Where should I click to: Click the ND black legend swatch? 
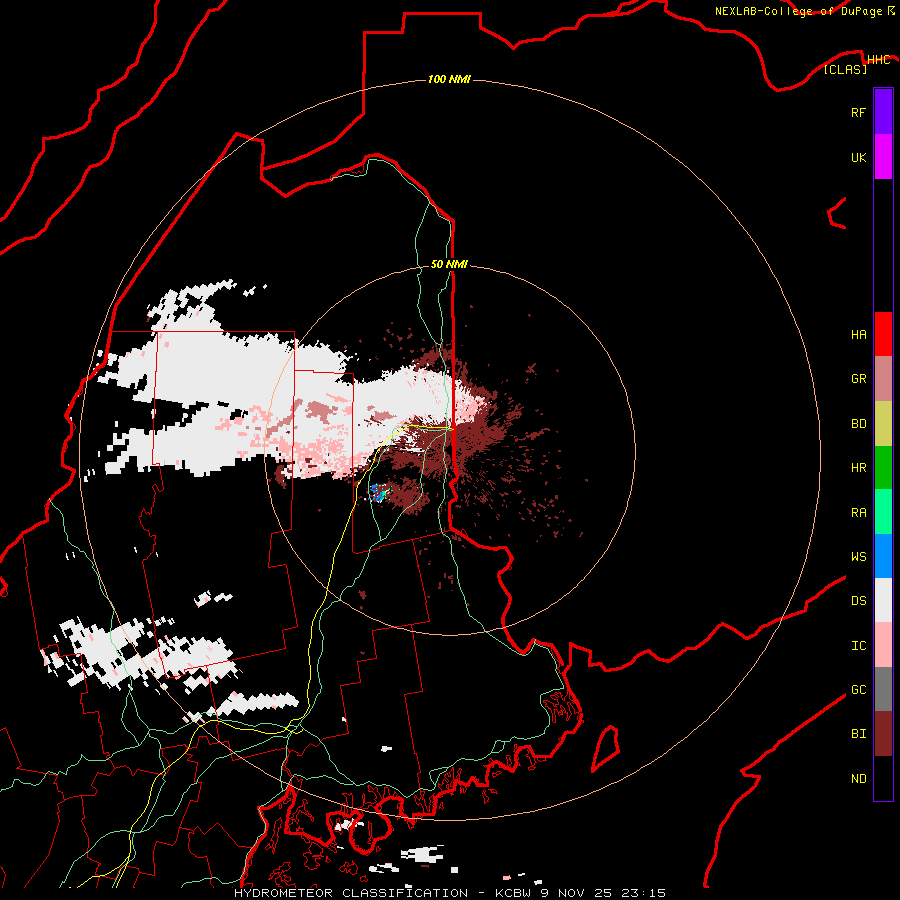[883, 778]
